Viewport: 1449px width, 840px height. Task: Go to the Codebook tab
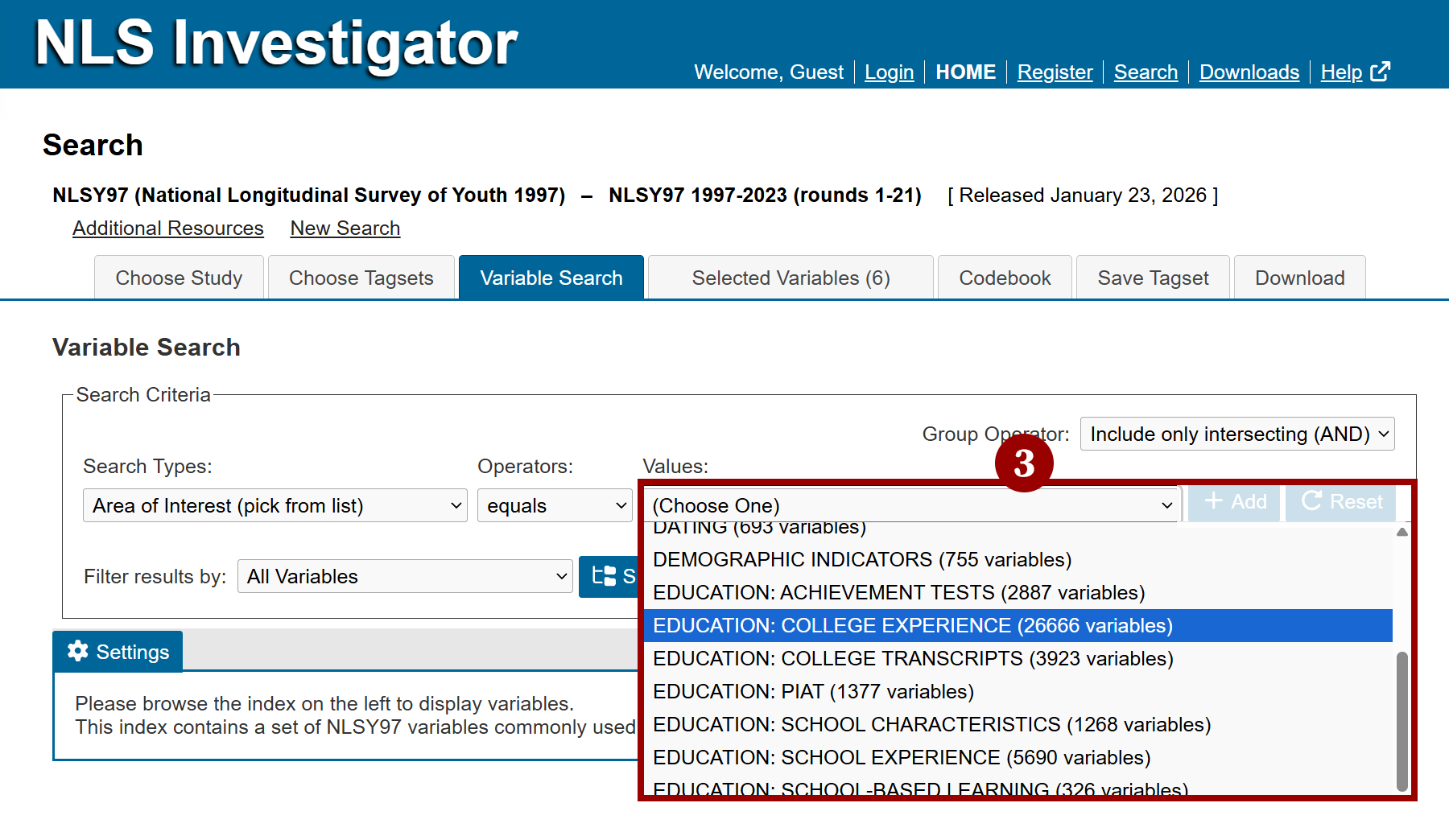[1005, 278]
